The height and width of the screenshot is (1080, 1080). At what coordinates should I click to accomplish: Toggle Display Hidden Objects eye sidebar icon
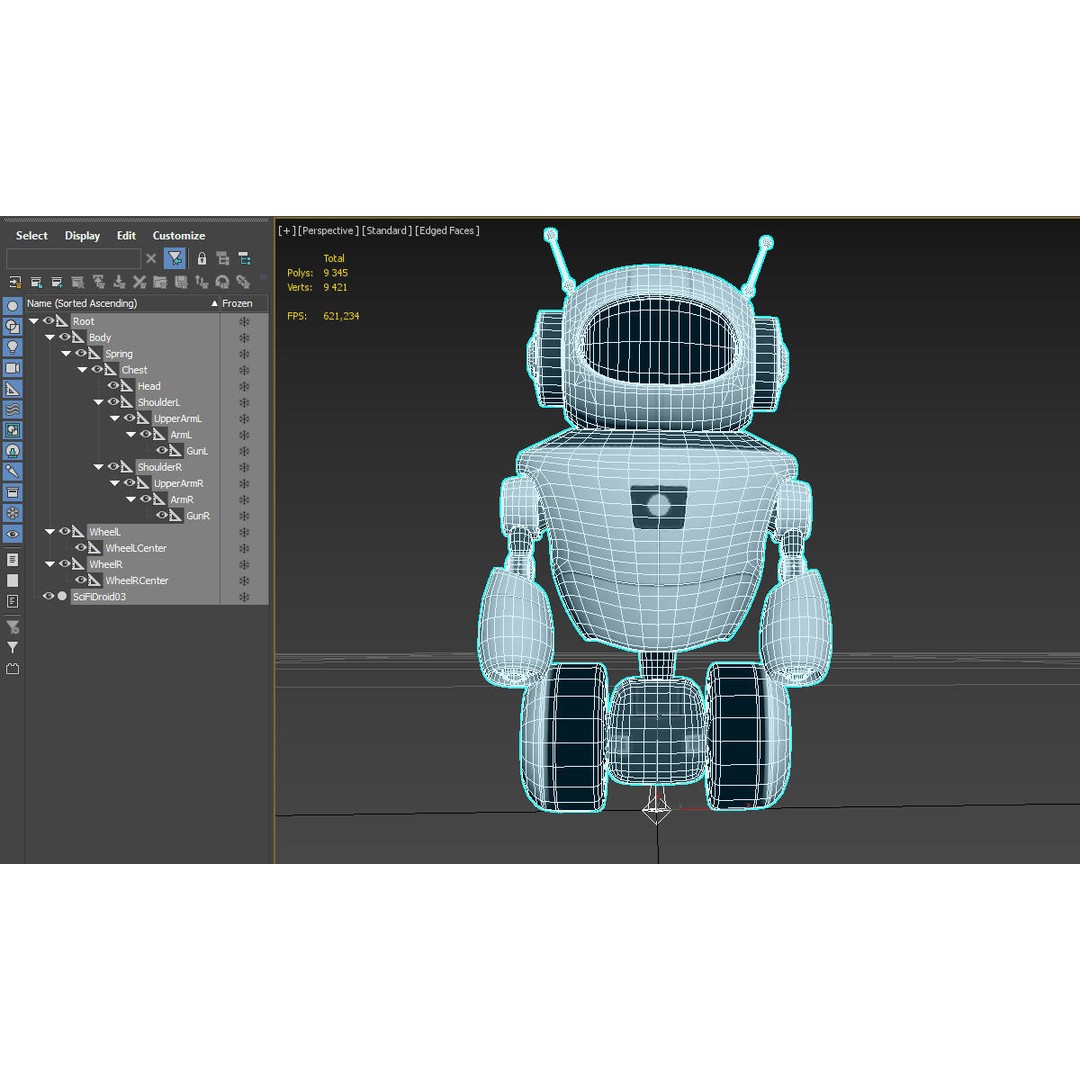click(12, 533)
